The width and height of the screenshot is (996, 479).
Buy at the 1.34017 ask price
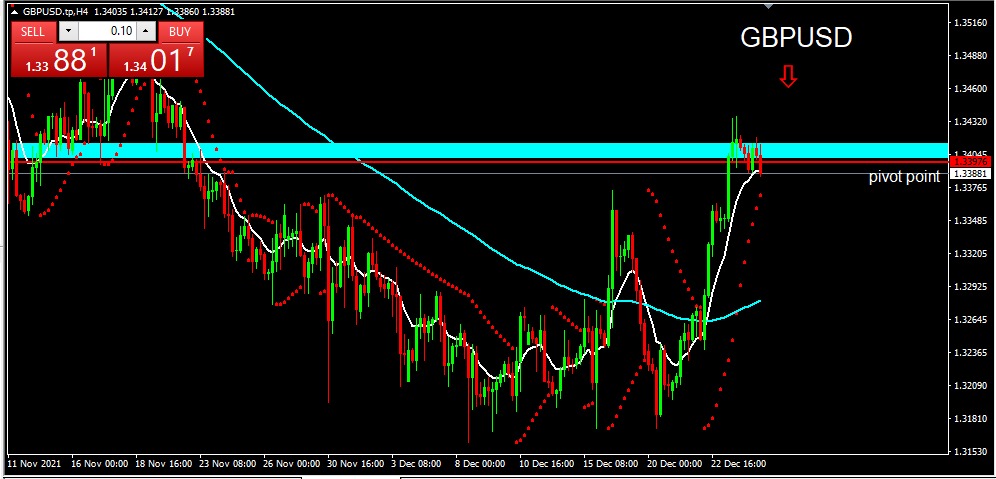(x=157, y=60)
